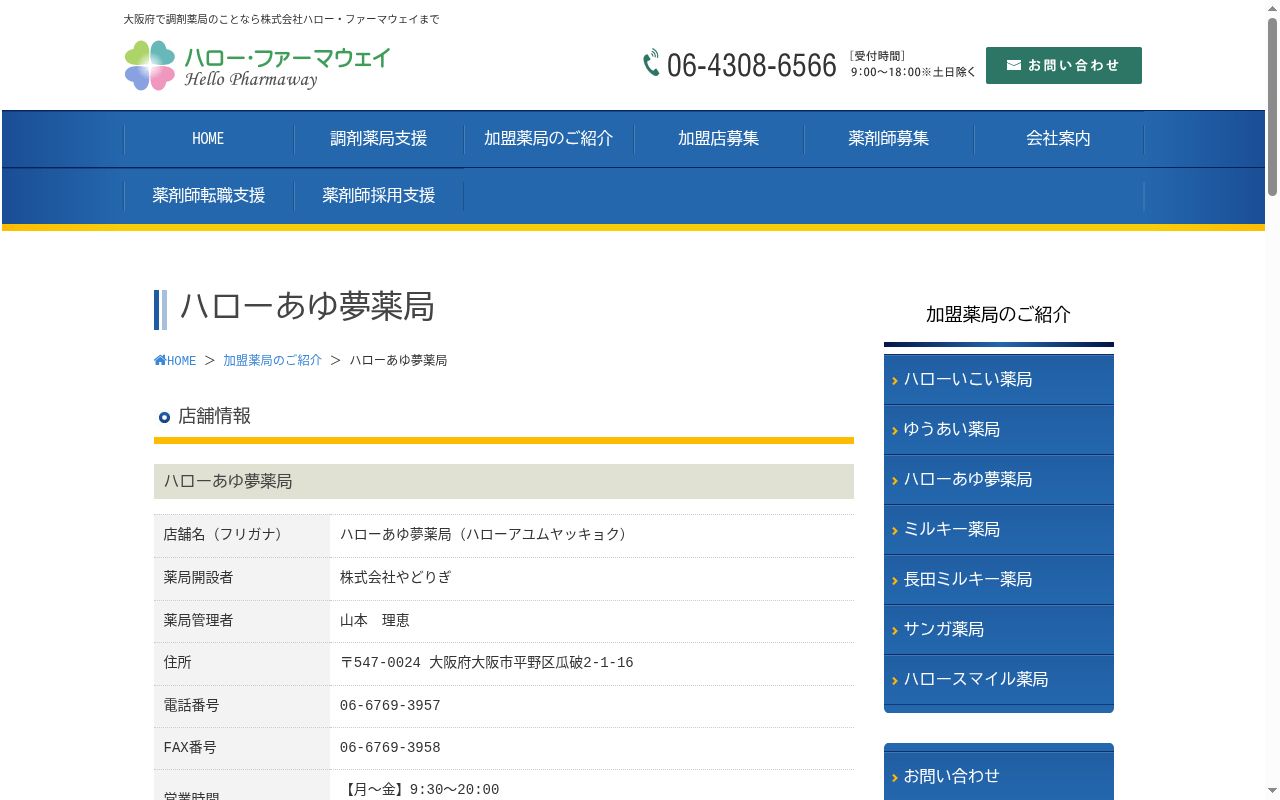Image resolution: width=1280 pixels, height=800 pixels.
Task: Click the operator name 株式会社やどりぎ
Action: [396, 578]
